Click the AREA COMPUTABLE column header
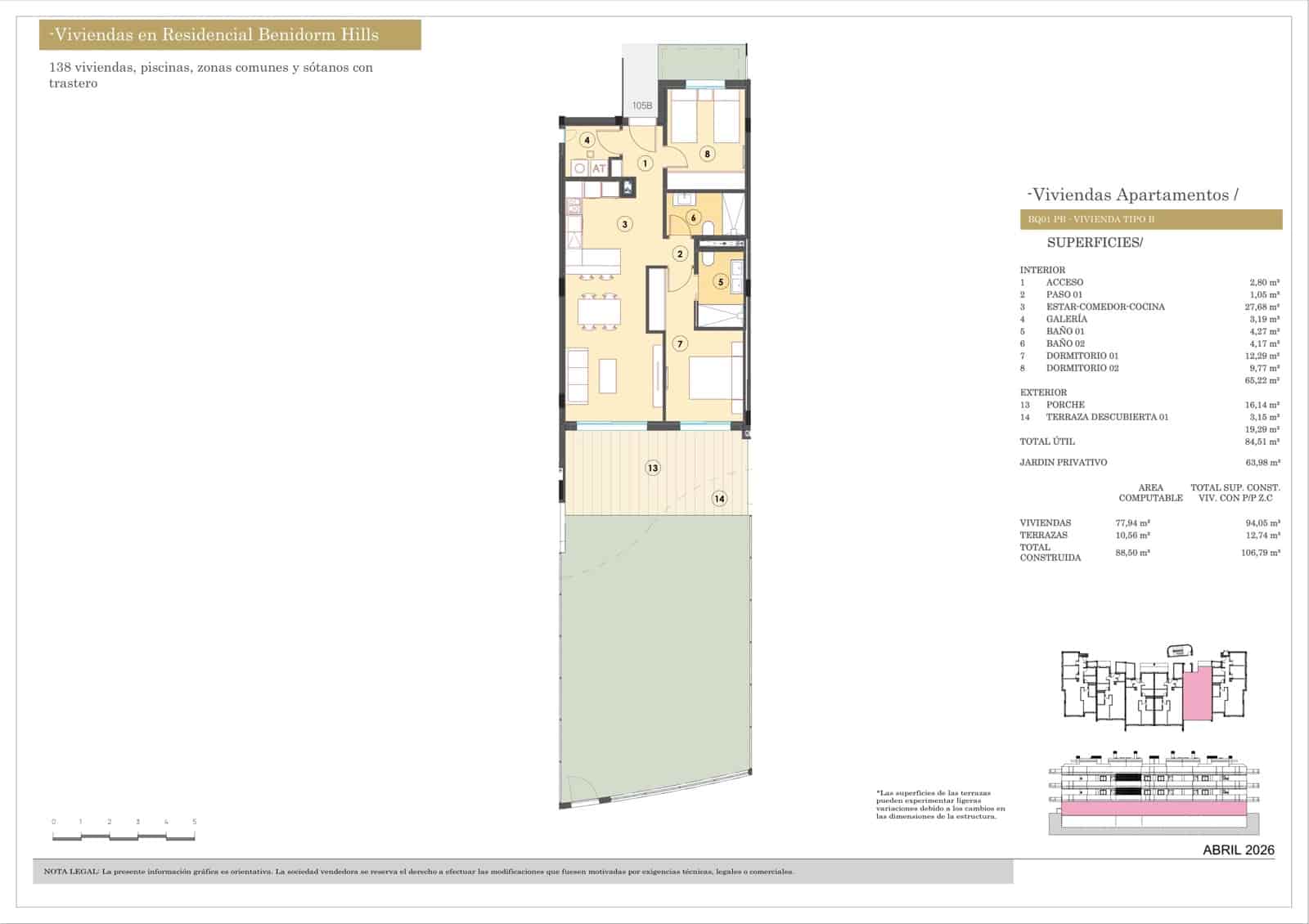 pyautogui.click(x=1150, y=493)
